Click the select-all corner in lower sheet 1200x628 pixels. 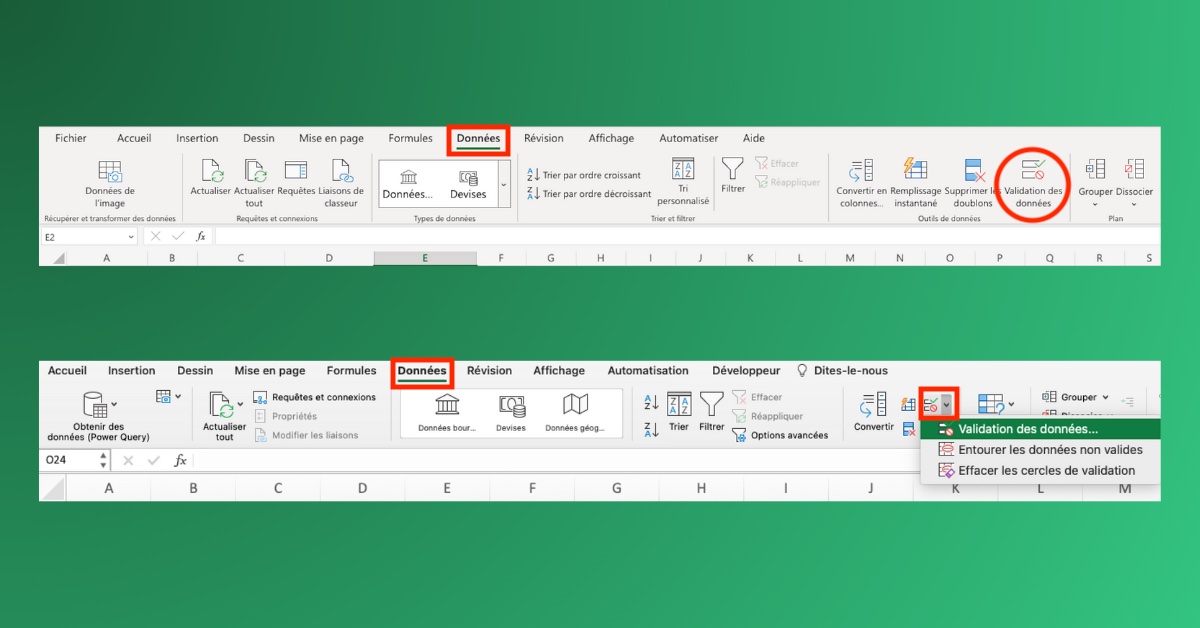click(x=52, y=488)
